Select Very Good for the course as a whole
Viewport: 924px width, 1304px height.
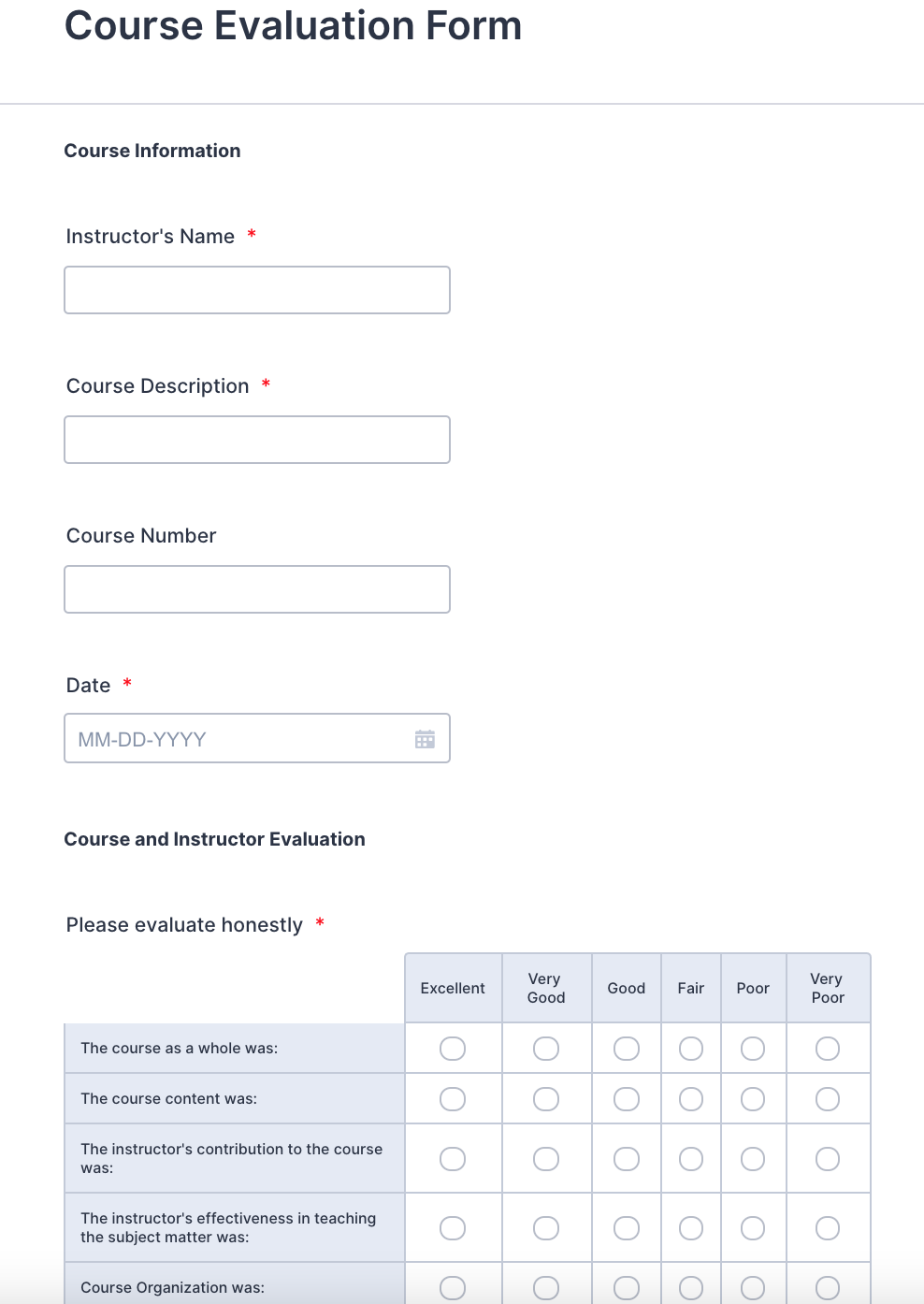[x=546, y=1049]
